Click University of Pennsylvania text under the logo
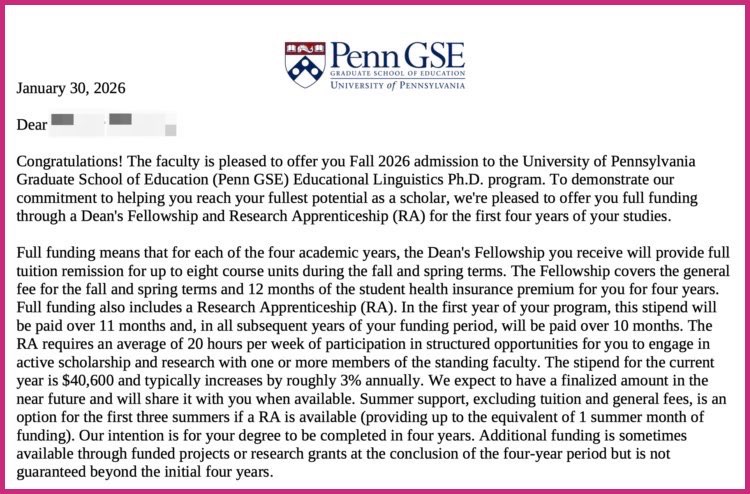750x494 pixels. [x=397, y=87]
